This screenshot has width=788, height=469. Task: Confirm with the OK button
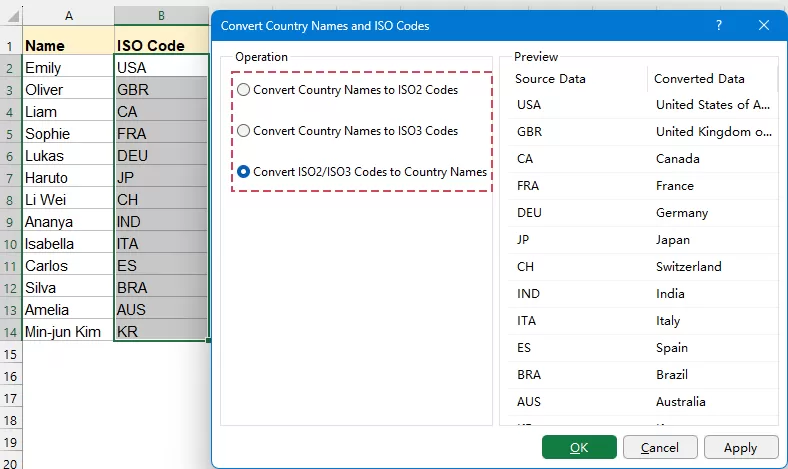click(x=579, y=447)
